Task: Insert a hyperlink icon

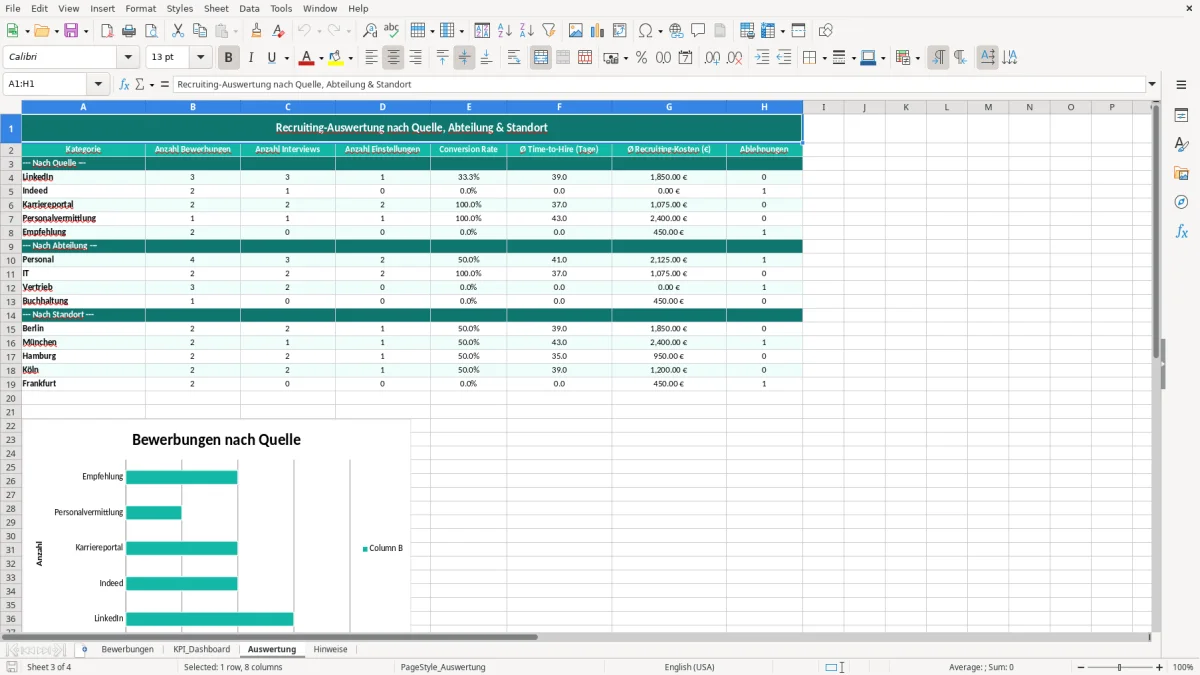Action: coord(677,31)
